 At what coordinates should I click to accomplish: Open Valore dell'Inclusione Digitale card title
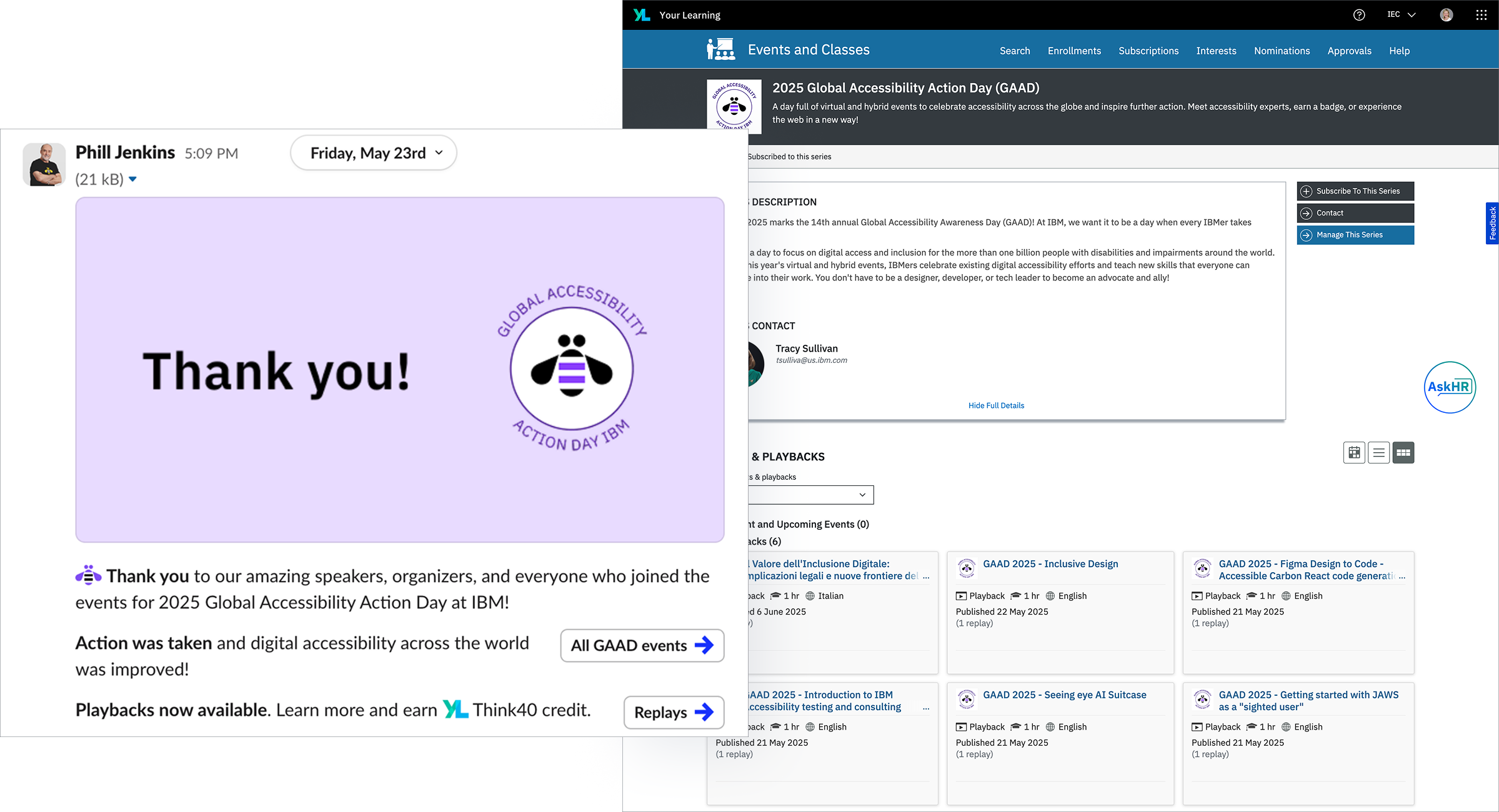click(833, 570)
